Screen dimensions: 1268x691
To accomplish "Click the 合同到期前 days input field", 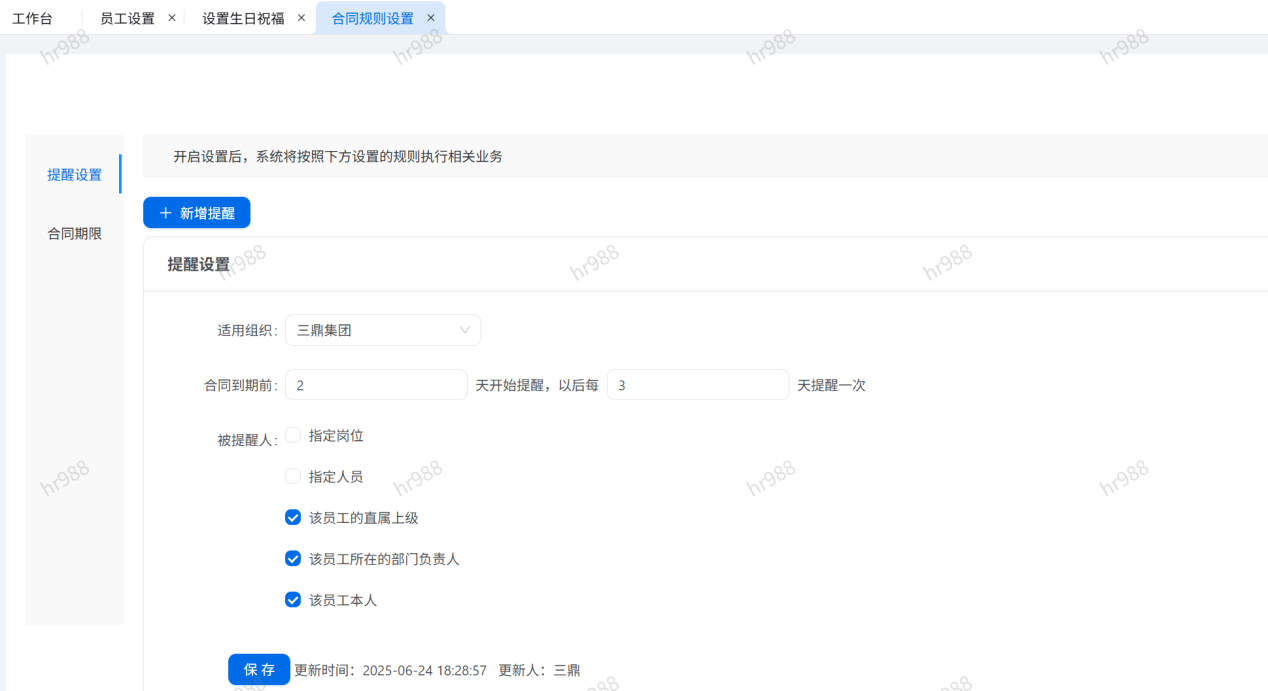I will coord(376,385).
